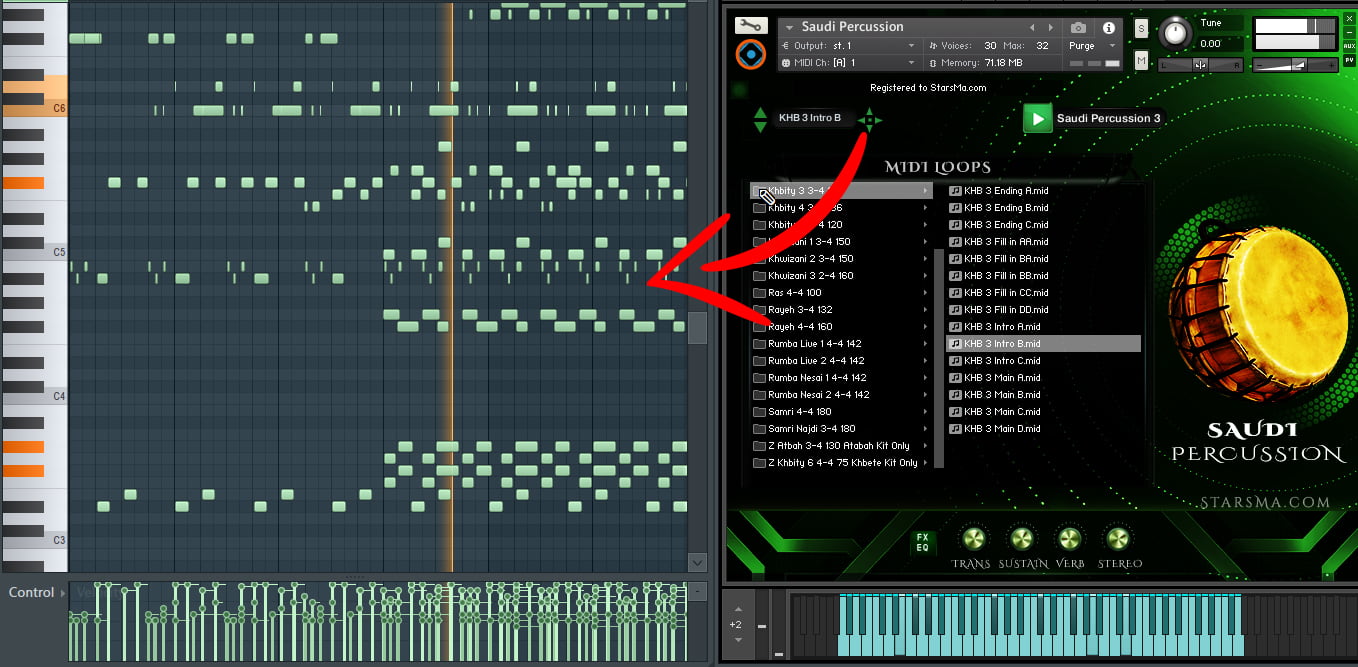
Task: Open the FX EQ panel
Action: click(922, 541)
